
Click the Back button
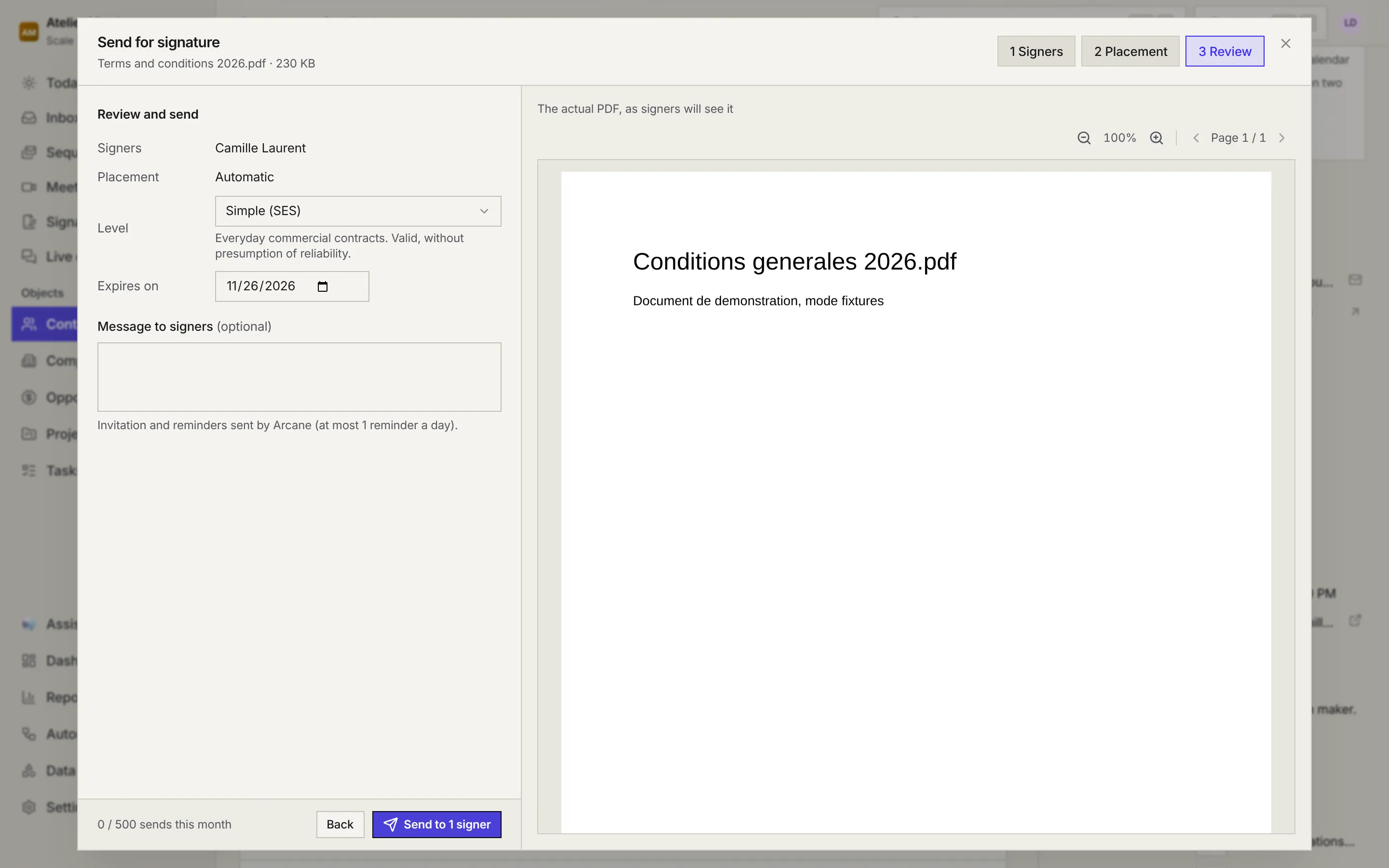tap(340, 825)
